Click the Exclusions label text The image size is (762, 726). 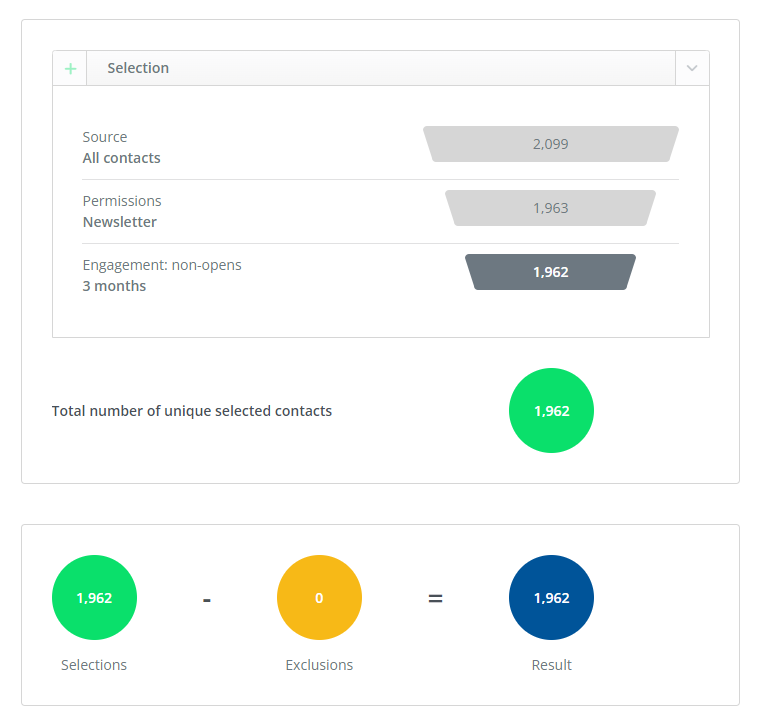[319, 665]
